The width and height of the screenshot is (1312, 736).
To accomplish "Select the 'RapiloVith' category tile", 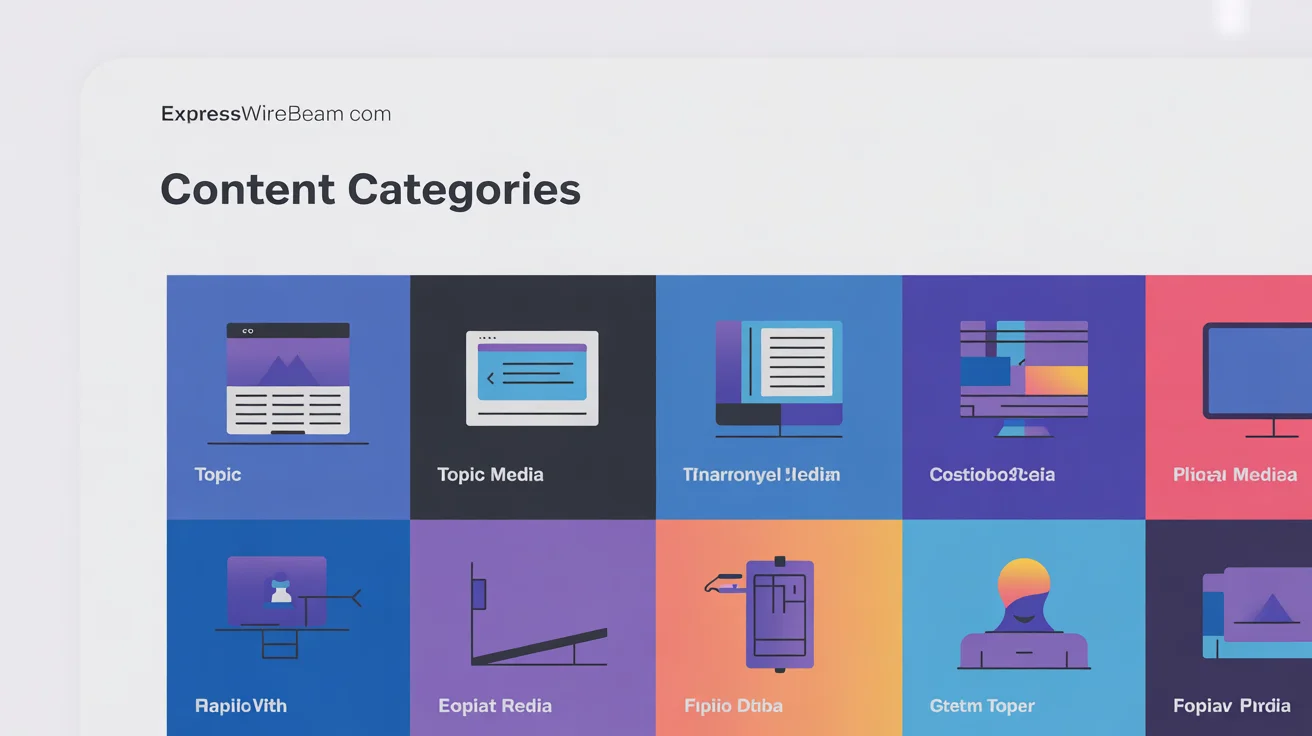I will pos(288,628).
